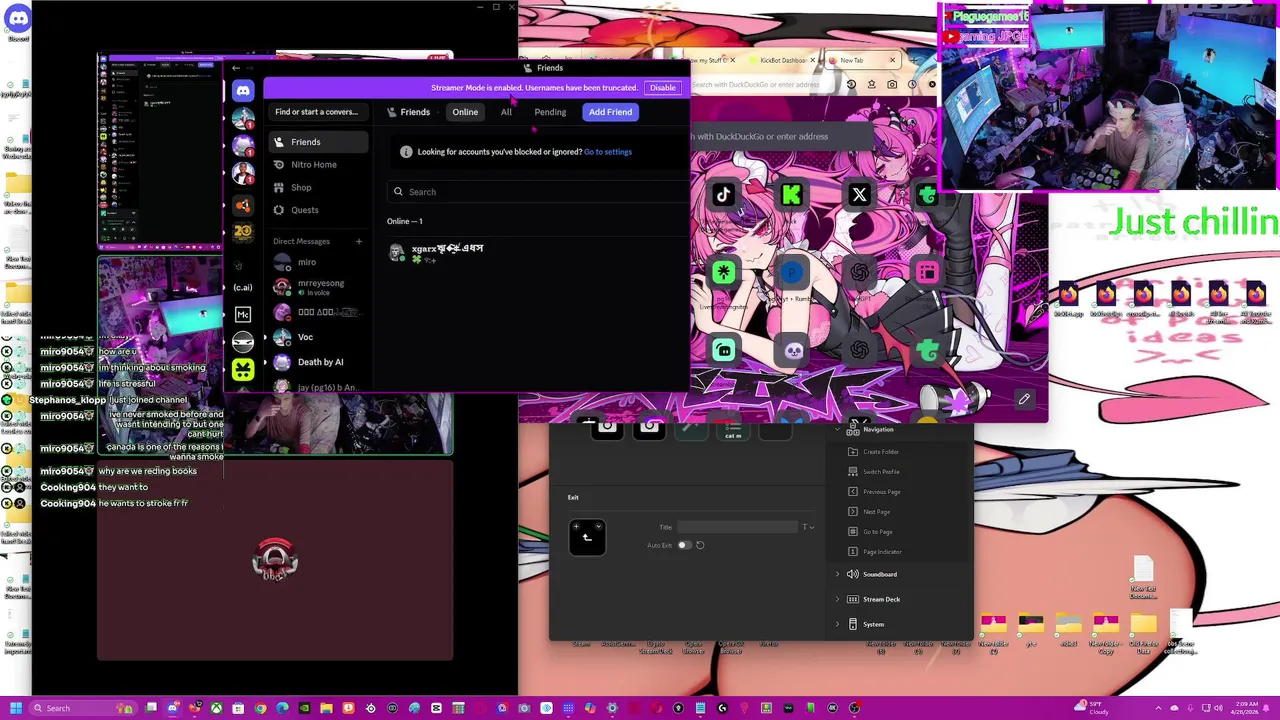The image size is (1280, 720).
Task: Click the Discord back arrow
Action: point(235,68)
